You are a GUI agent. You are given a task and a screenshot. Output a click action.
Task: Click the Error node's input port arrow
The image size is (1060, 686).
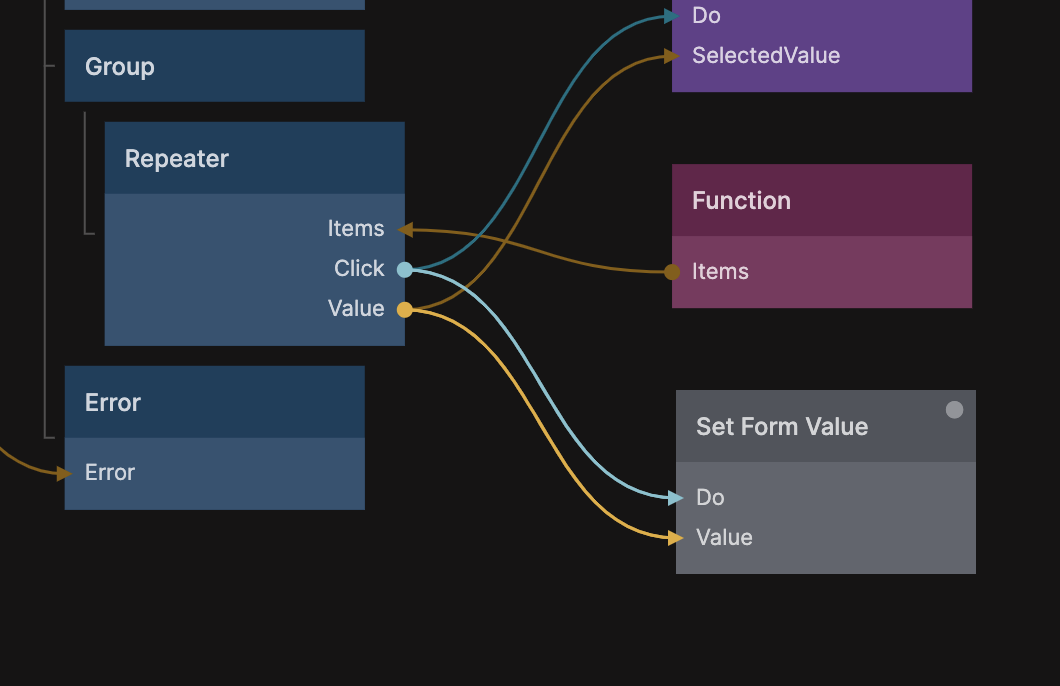coord(65,473)
